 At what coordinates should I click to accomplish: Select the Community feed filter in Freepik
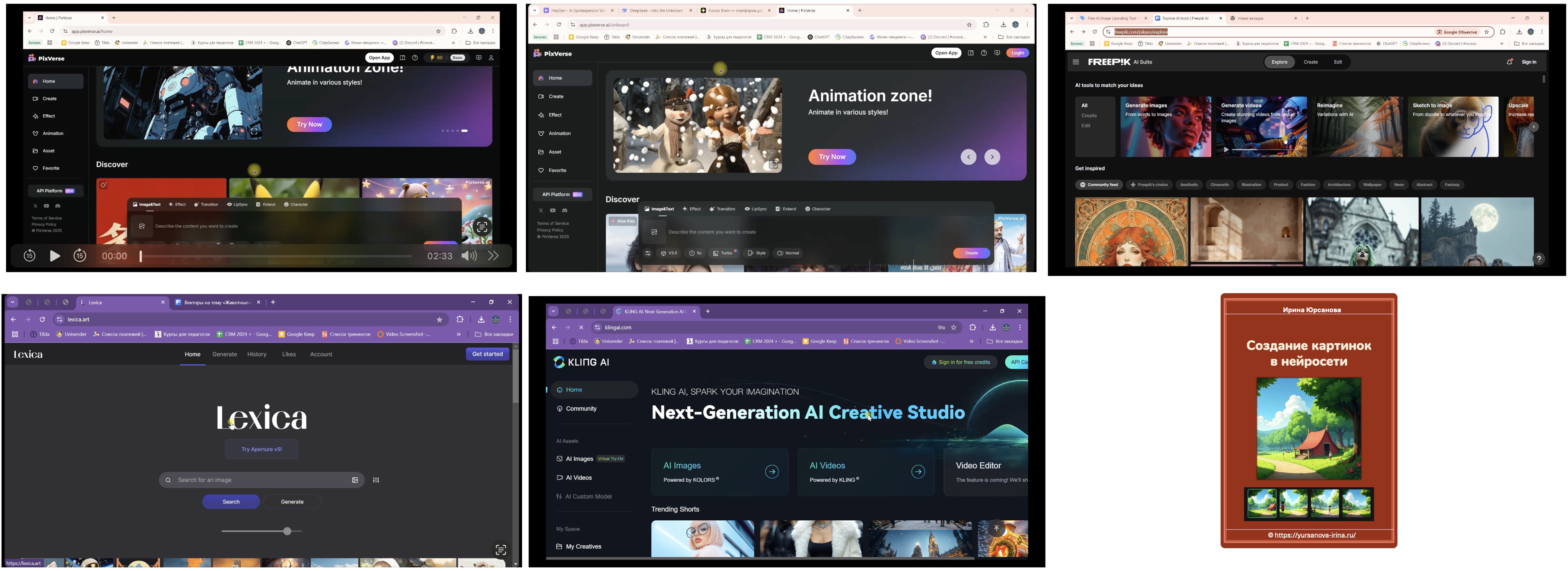(x=1099, y=185)
